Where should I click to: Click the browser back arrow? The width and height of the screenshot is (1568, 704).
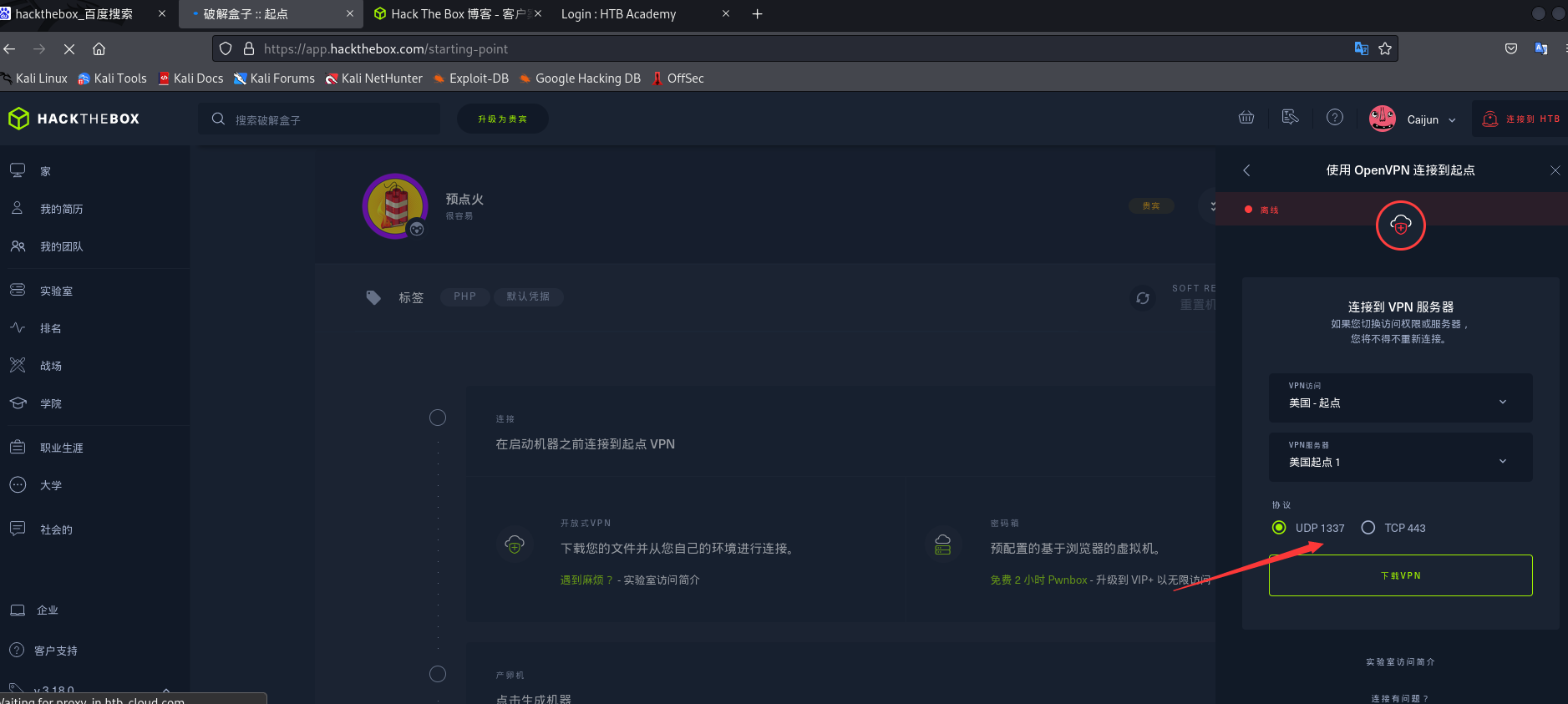click(9, 49)
